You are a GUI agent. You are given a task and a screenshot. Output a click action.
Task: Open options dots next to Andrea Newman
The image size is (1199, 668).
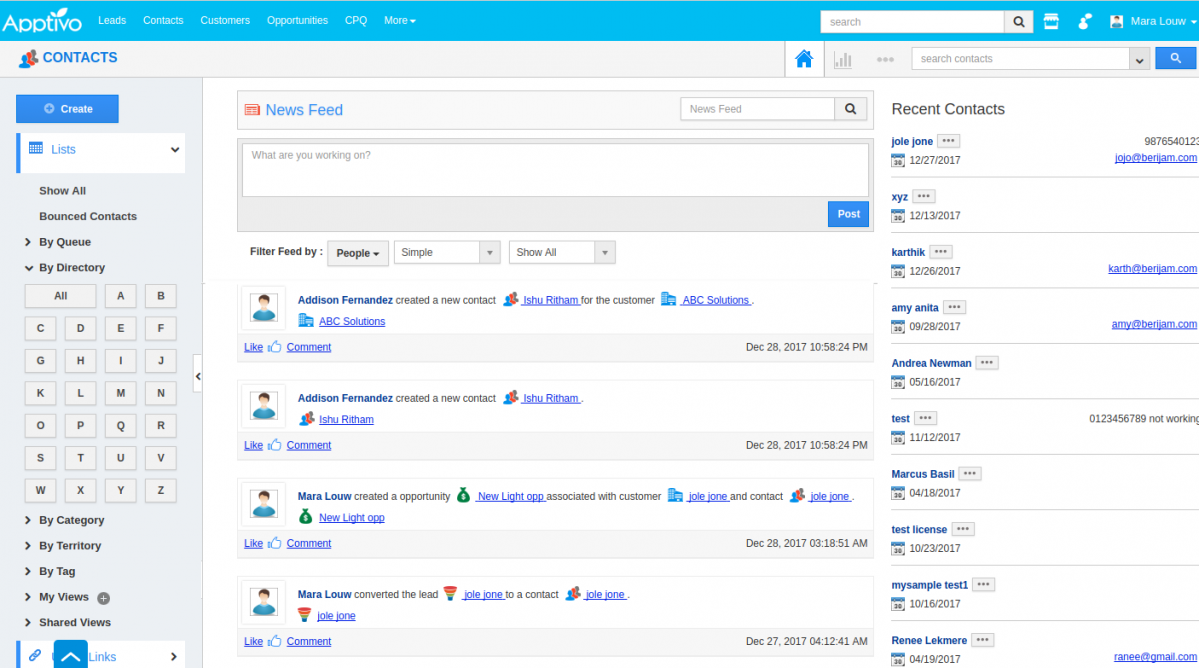click(x=987, y=362)
